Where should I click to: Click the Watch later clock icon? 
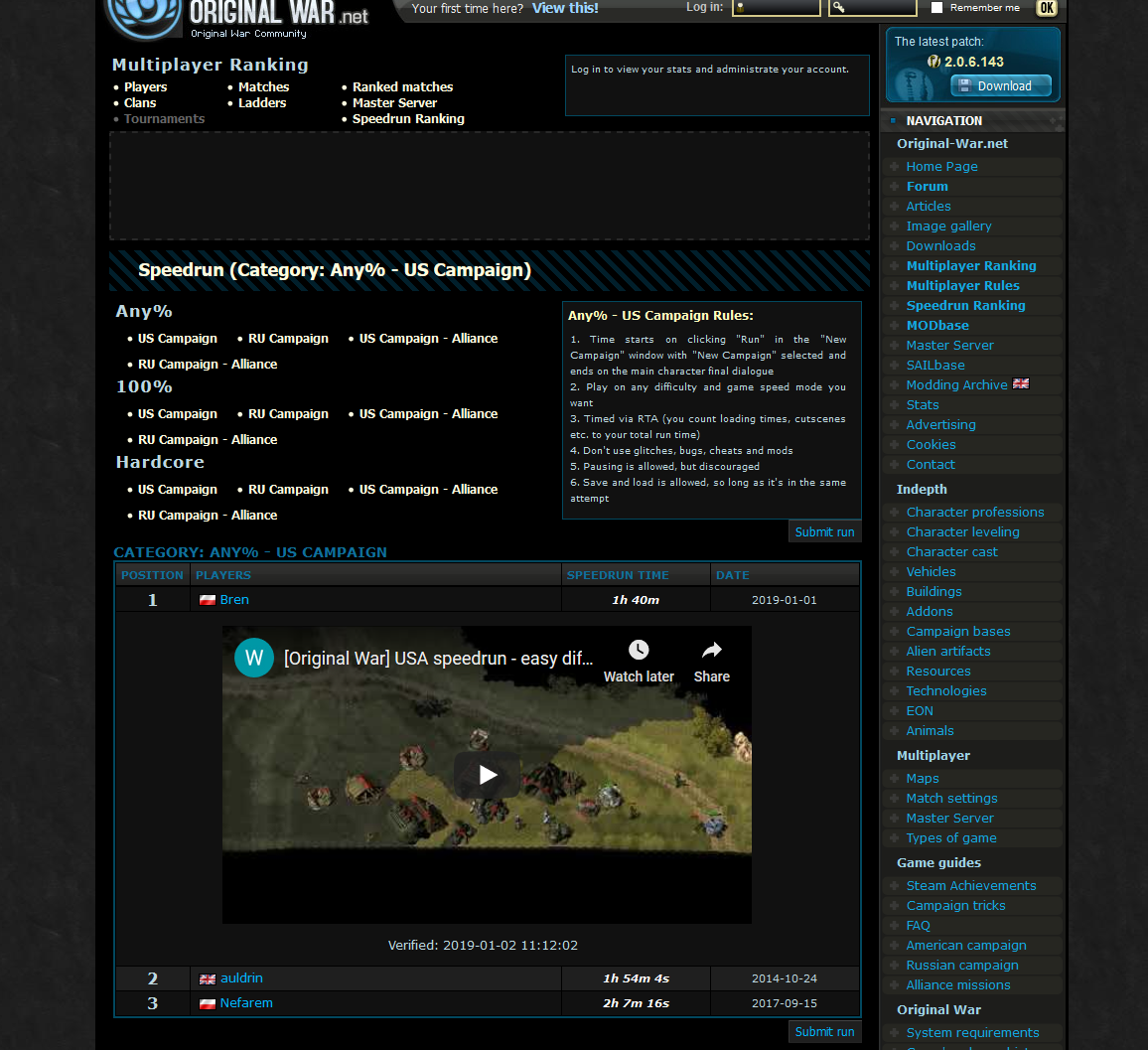(639, 650)
